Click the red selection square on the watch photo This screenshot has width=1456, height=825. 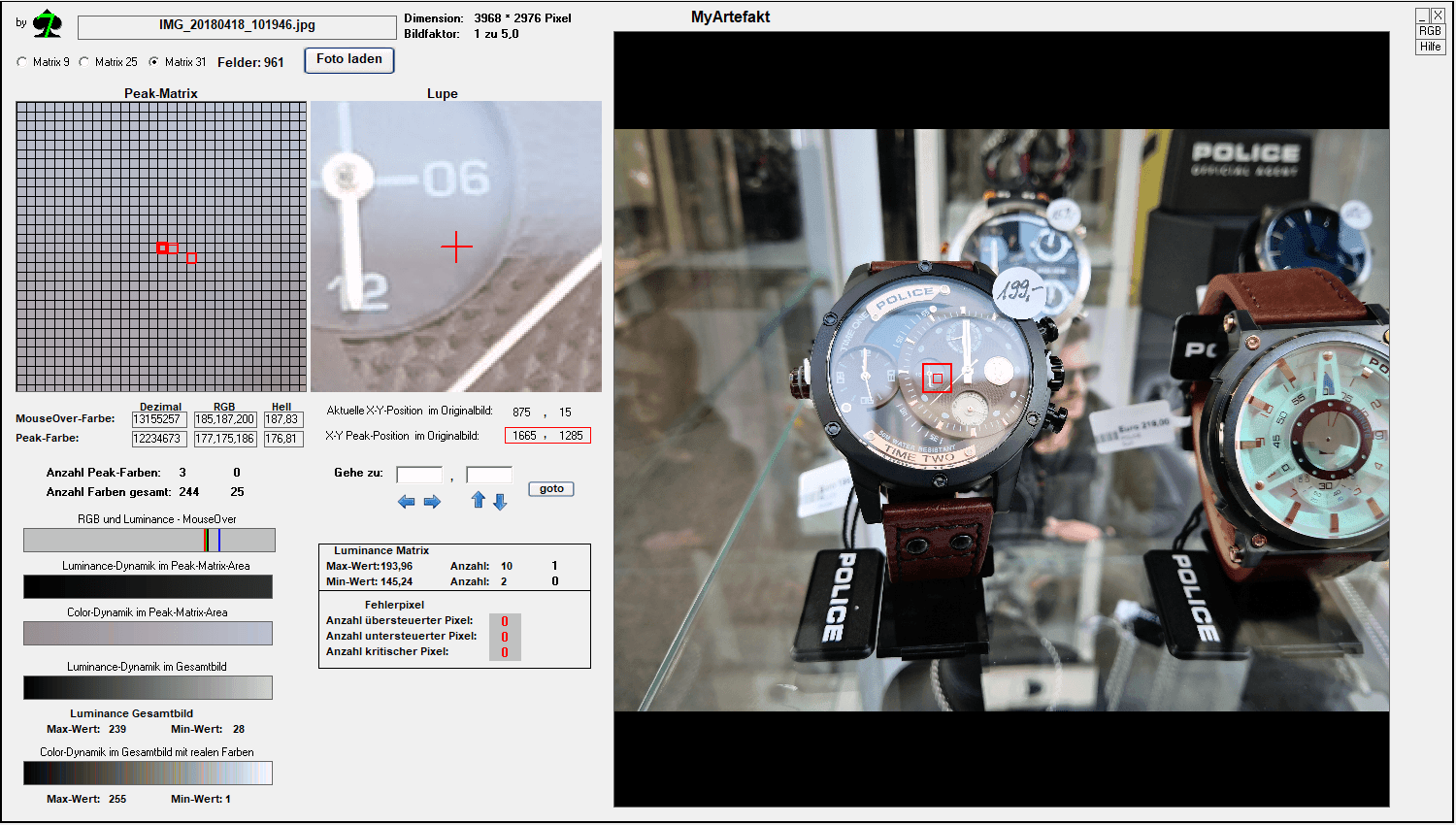[937, 378]
